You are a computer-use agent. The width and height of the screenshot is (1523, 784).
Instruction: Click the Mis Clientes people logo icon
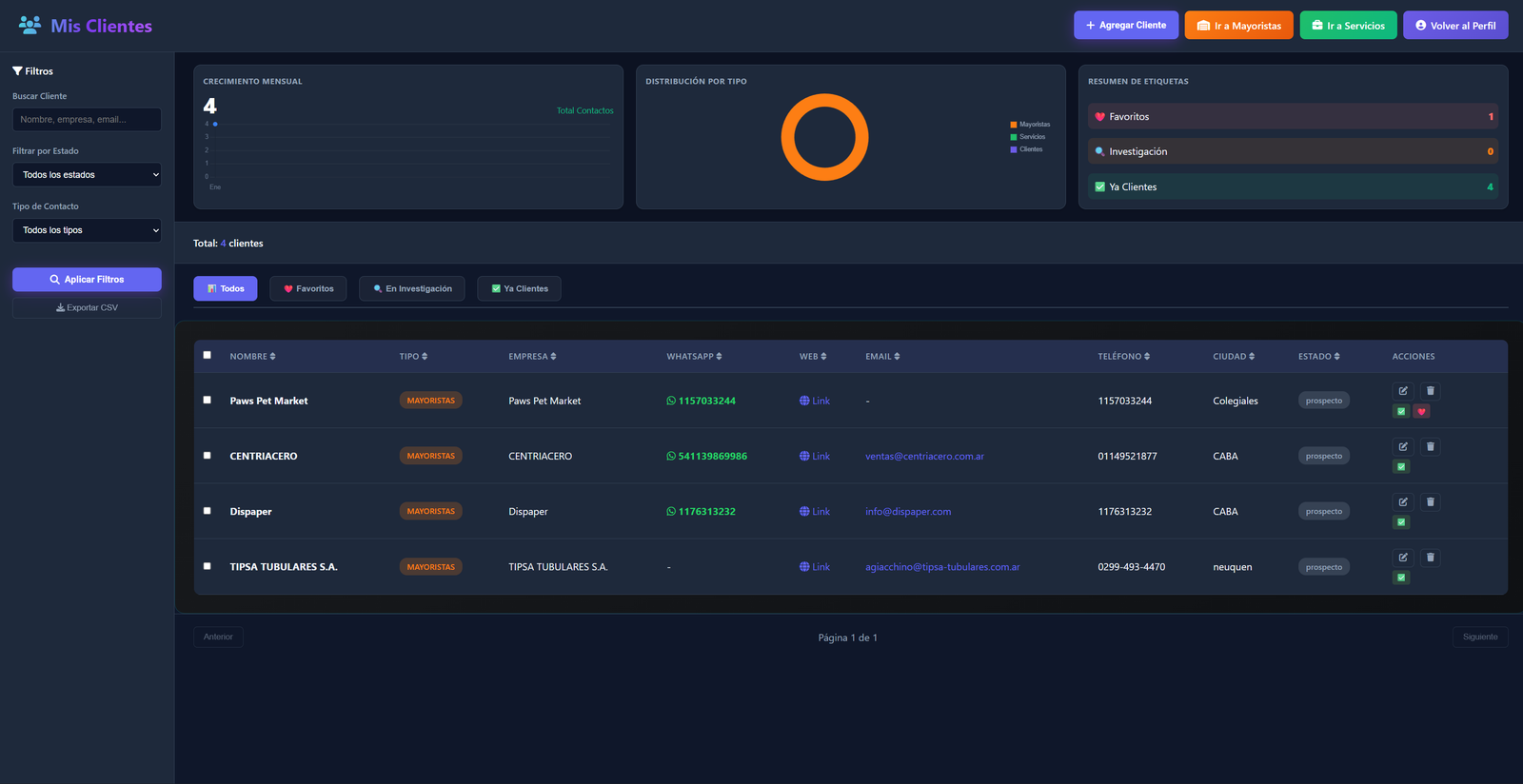tap(30, 26)
